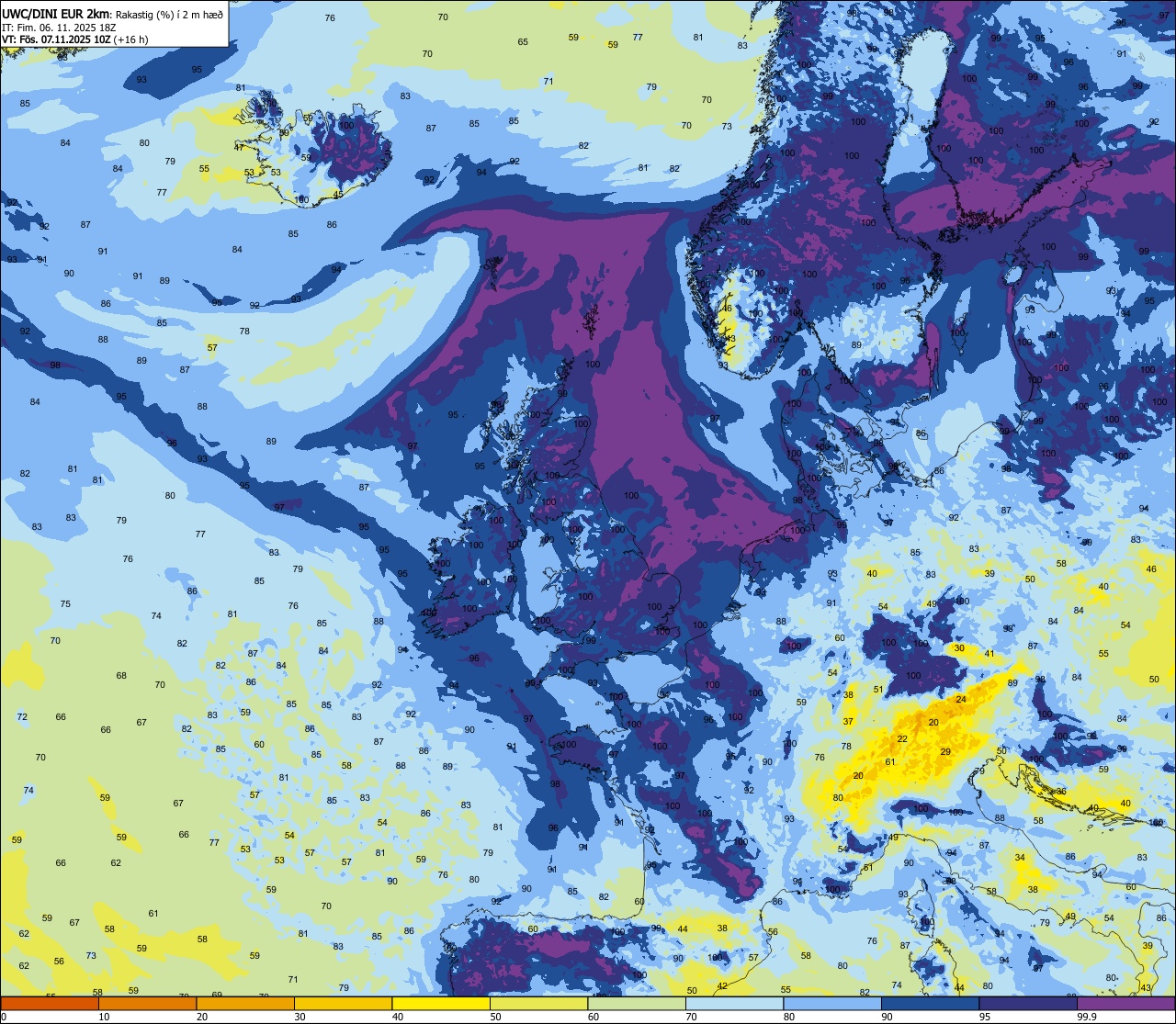Click the light green 60–70 legend swatch

click(x=637, y=1004)
